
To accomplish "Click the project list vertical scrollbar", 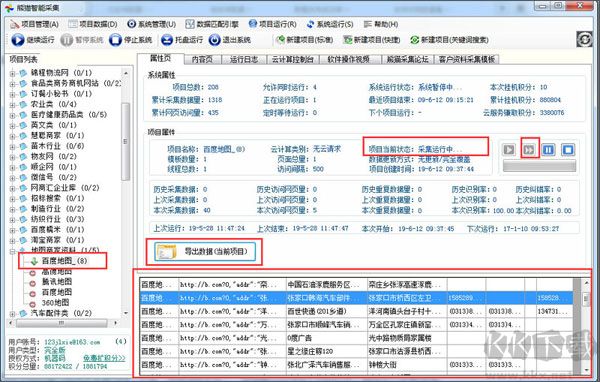I will click(126, 141).
